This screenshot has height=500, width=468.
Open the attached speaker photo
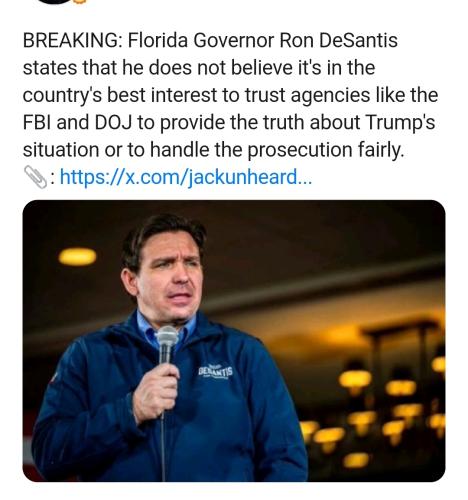[234, 341]
